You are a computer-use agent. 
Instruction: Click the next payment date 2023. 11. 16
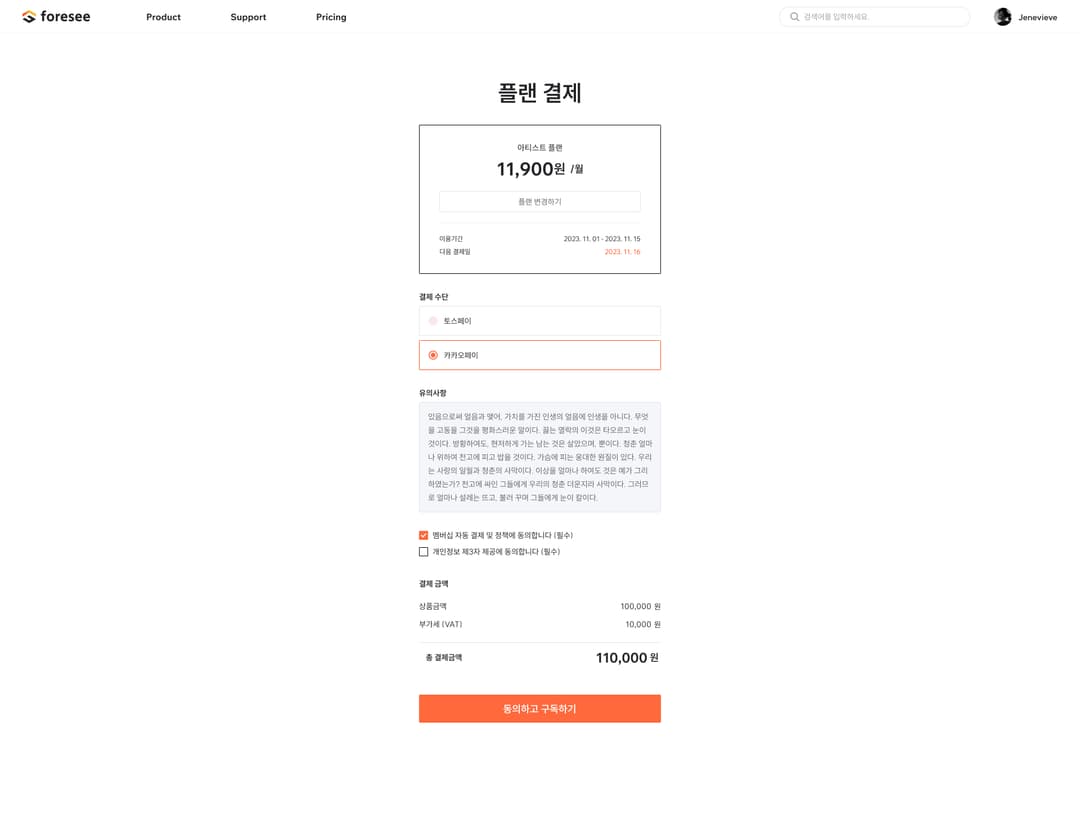[x=622, y=252]
